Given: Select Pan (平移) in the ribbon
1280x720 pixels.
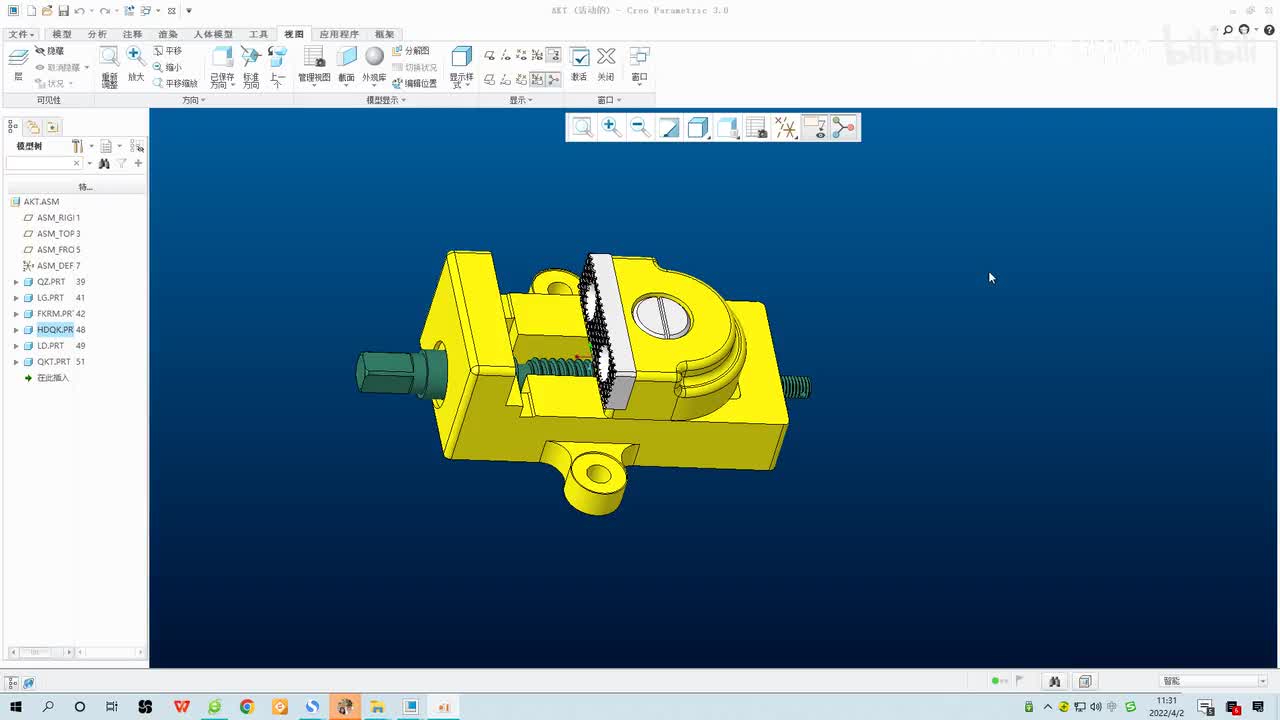Looking at the screenshot, I should click(168, 51).
